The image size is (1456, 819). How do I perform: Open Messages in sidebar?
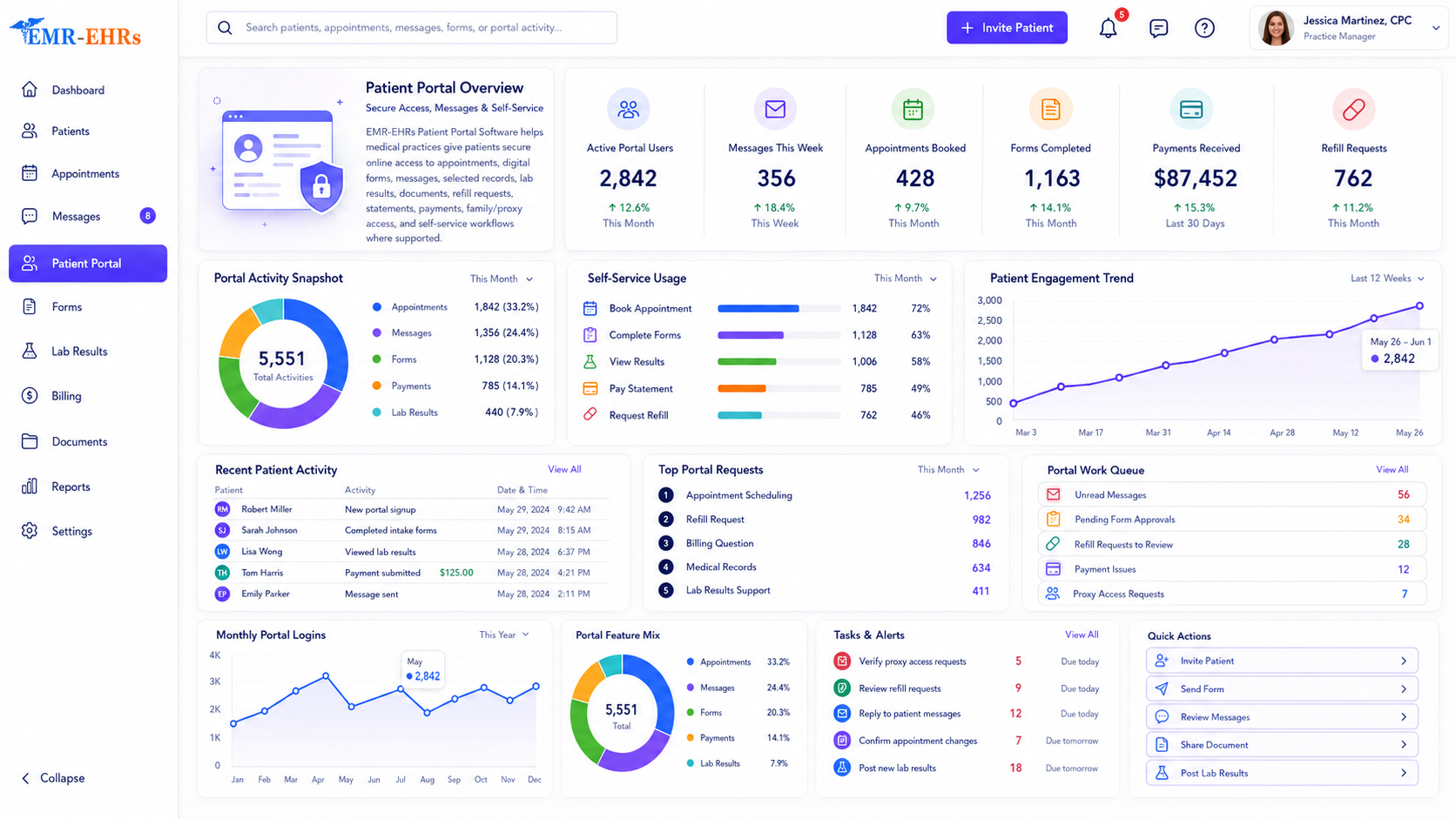87,216
